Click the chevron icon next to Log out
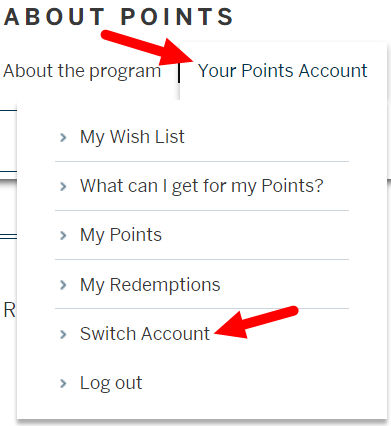The image size is (391, 426). (x=63, y=383)
